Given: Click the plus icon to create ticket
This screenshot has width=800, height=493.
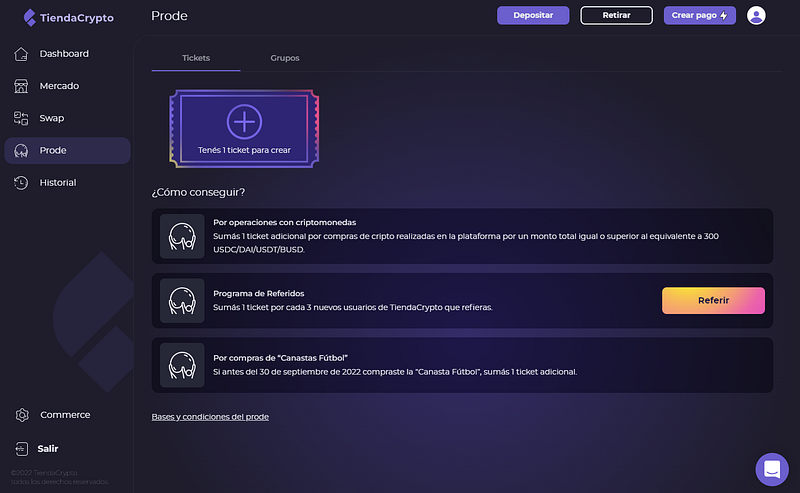Looking at the screenshot, I should point(244,122).
